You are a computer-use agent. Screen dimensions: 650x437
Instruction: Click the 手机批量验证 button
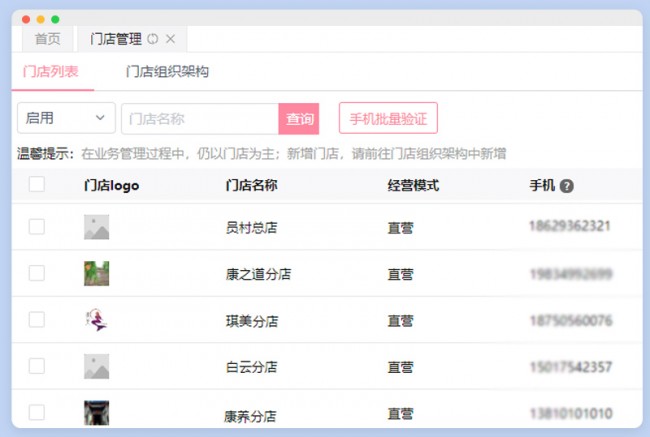point(388,119)
